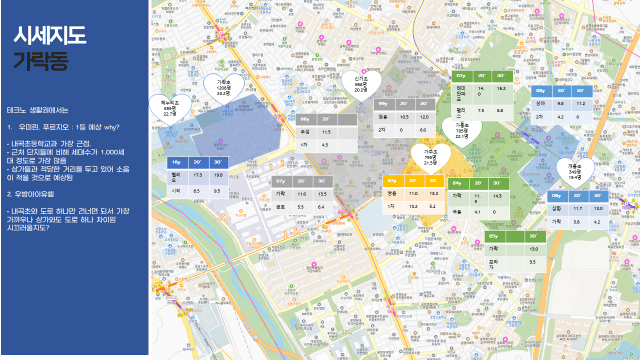The image size is (640, 360).
Task: Select the '해누리초' heart callout
Action: pyautogui.click(x=170, y=109)
